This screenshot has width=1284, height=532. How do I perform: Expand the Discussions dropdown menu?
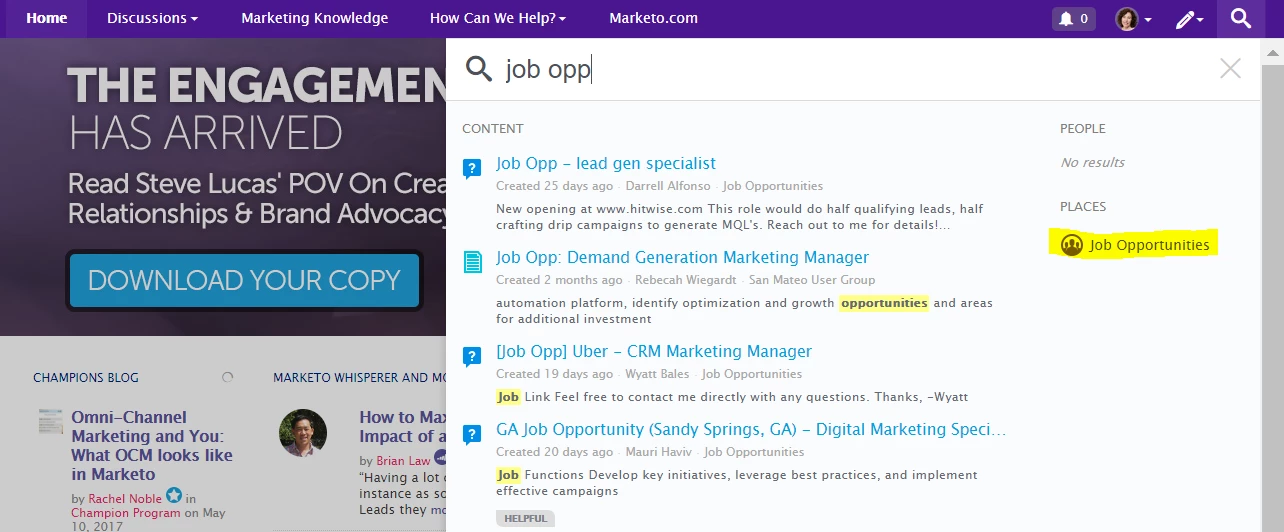point(152,18)
